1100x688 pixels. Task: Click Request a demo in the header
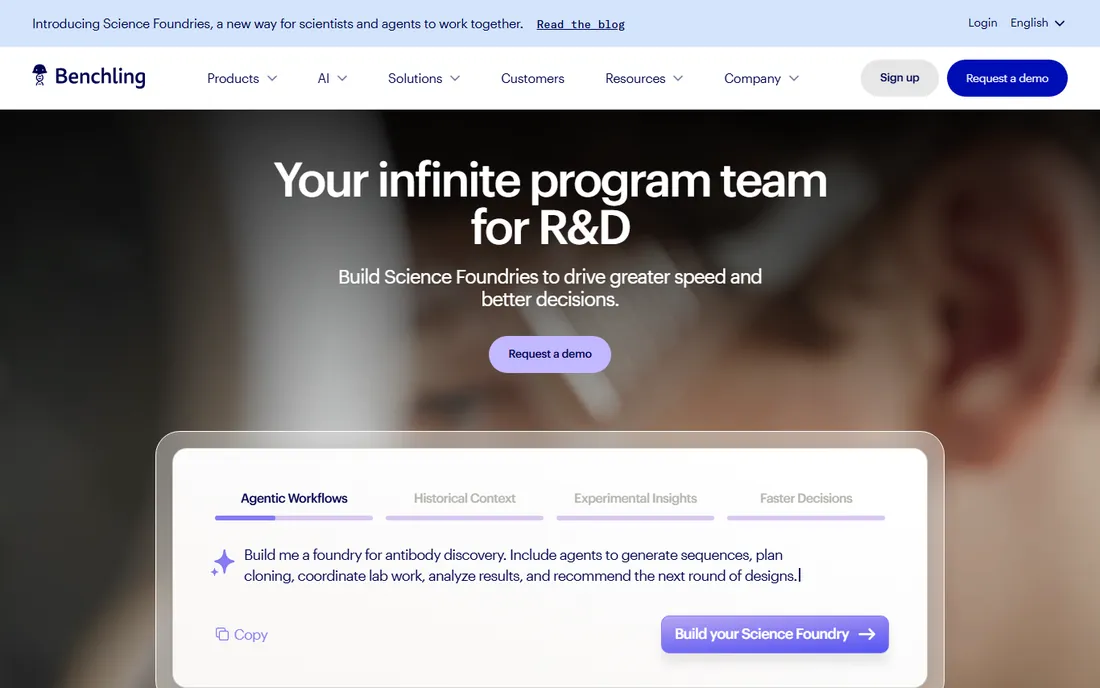point(1007,78)
